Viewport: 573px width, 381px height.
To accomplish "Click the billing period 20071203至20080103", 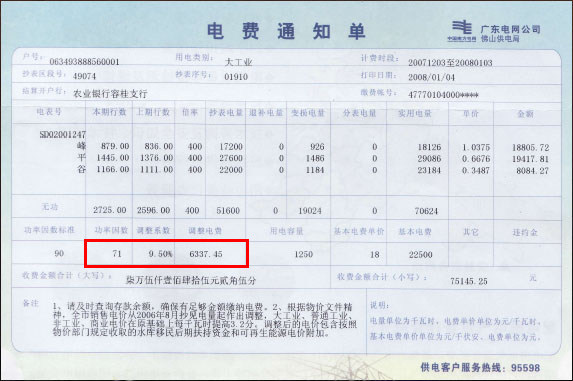I will 450,63.
